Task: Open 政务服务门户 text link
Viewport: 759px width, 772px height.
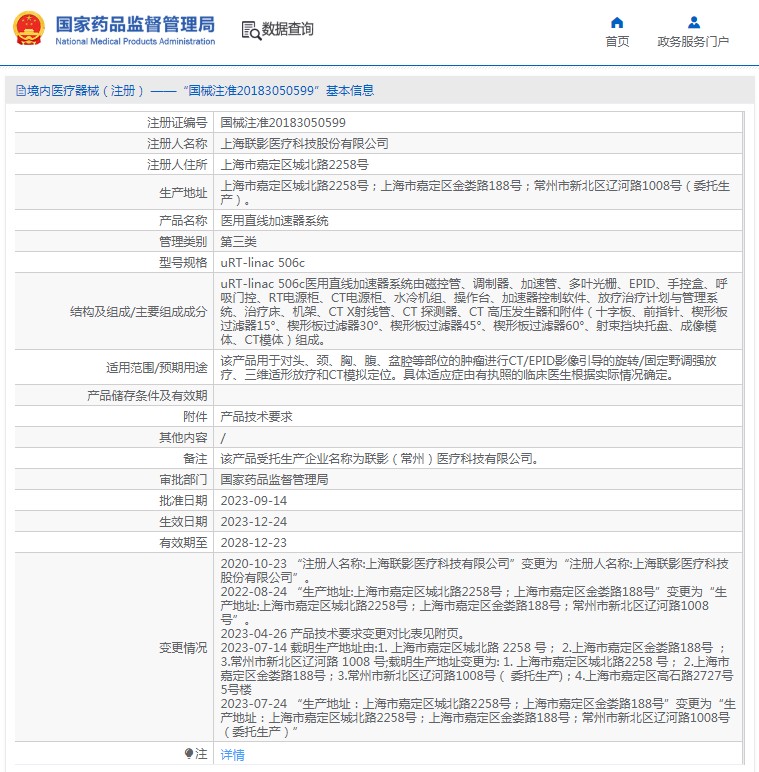Action: [693, 41]
